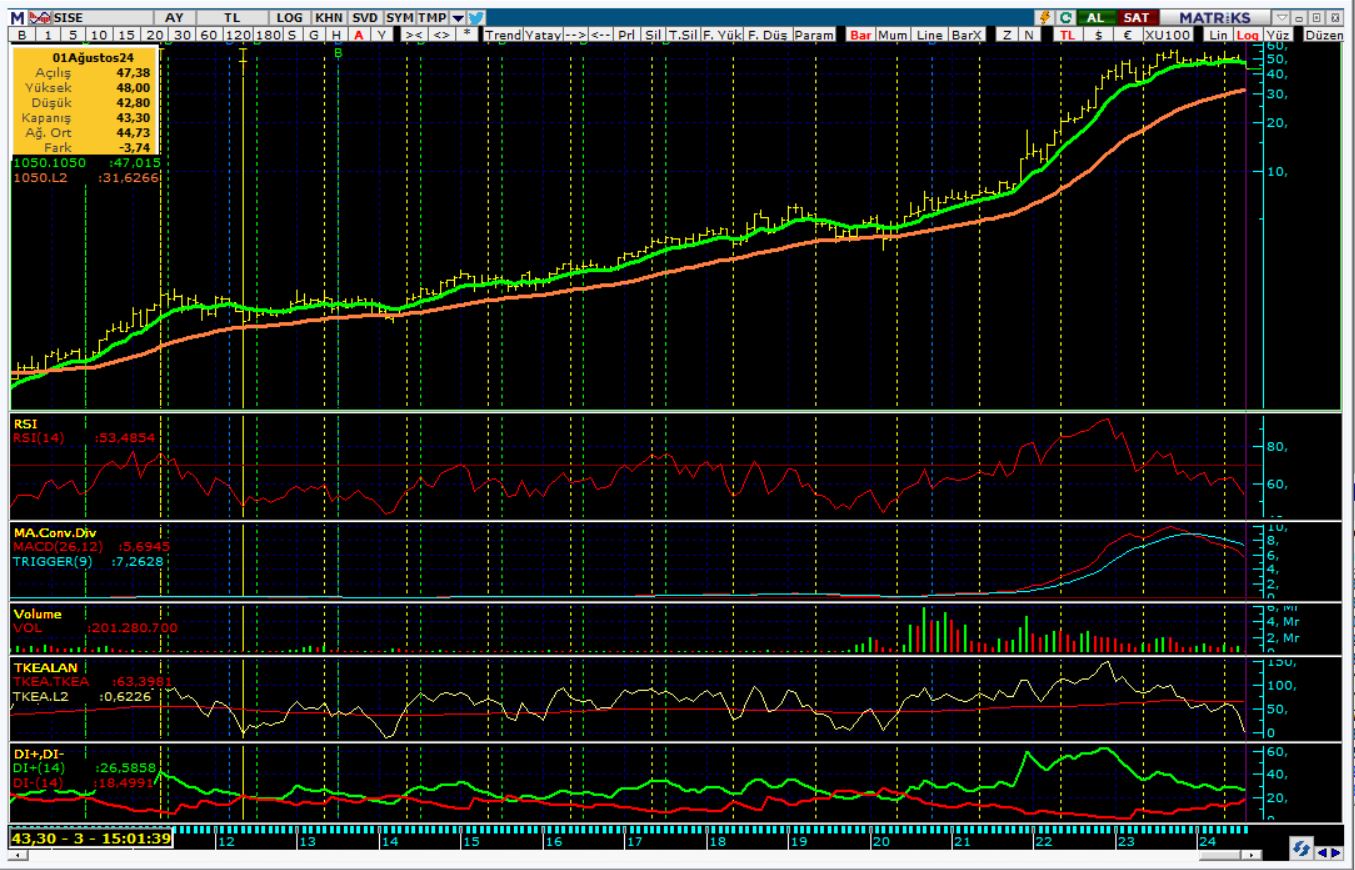Select the 15 minute period
The width and height of the screenshot is (1355, 870).
(x=126, y=34)
